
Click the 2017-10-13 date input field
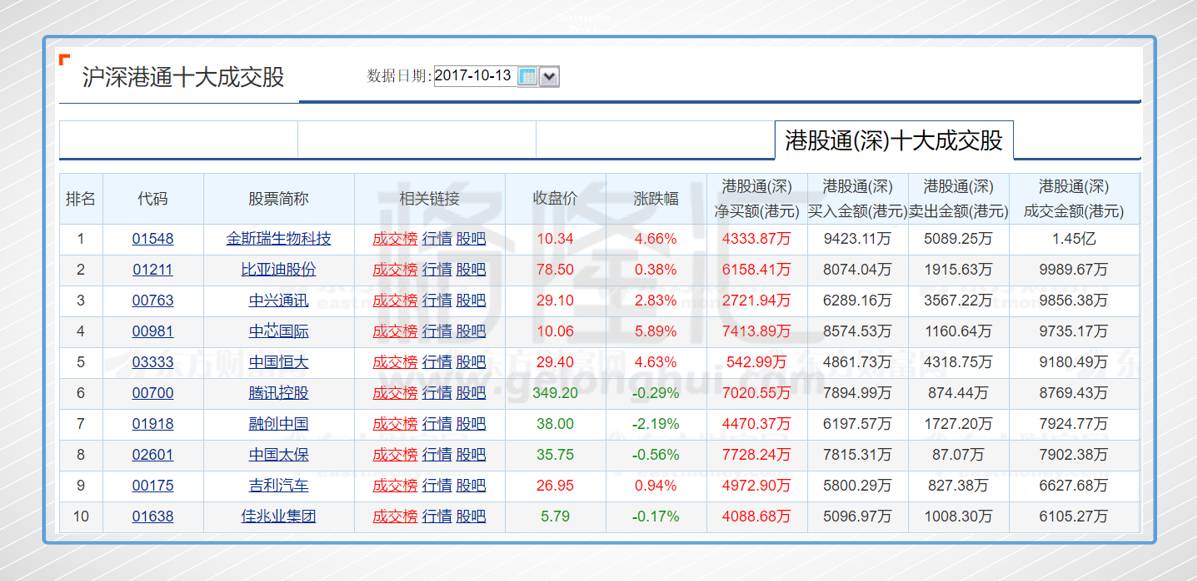click(x=473, y=76)
